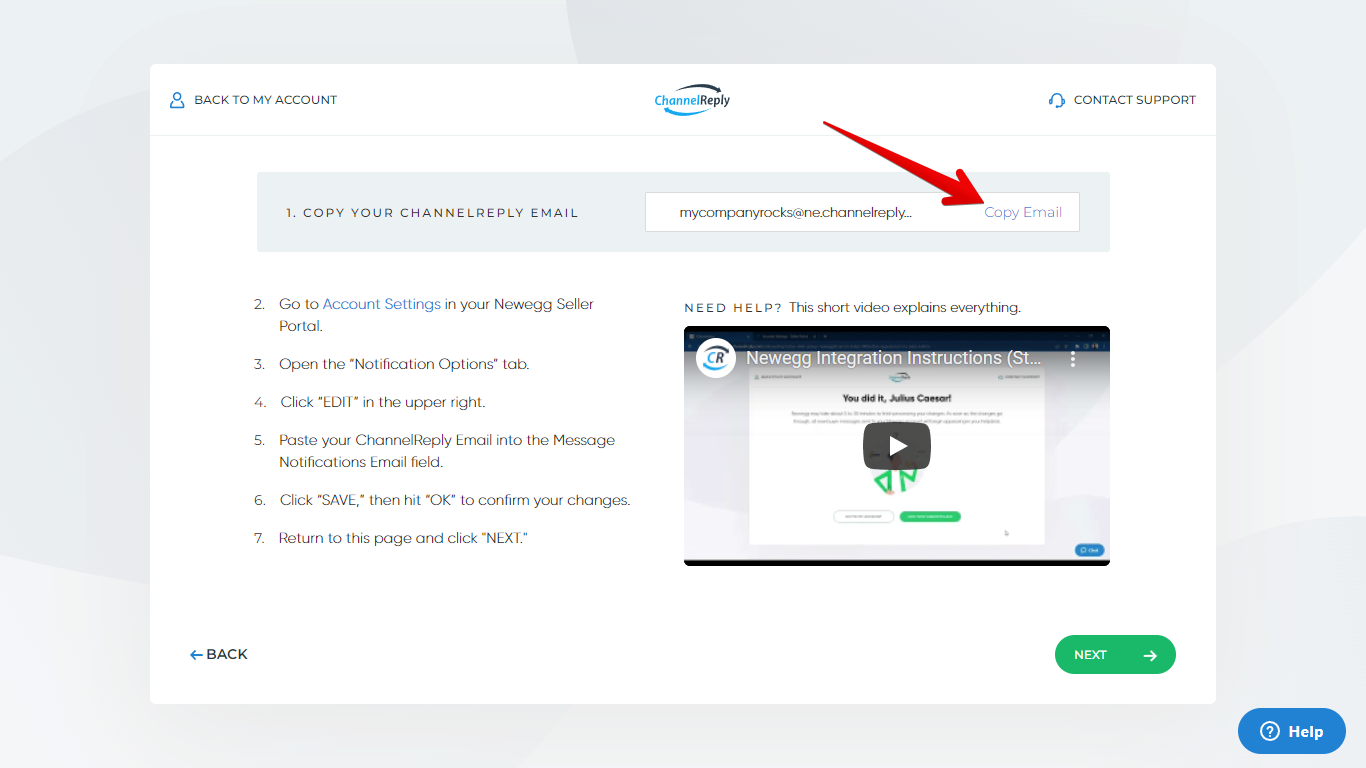Screen dimensions: 1366x768
Task: Click the 'Open the "Notification Options" tab.' step
Action: click(404, 364)
